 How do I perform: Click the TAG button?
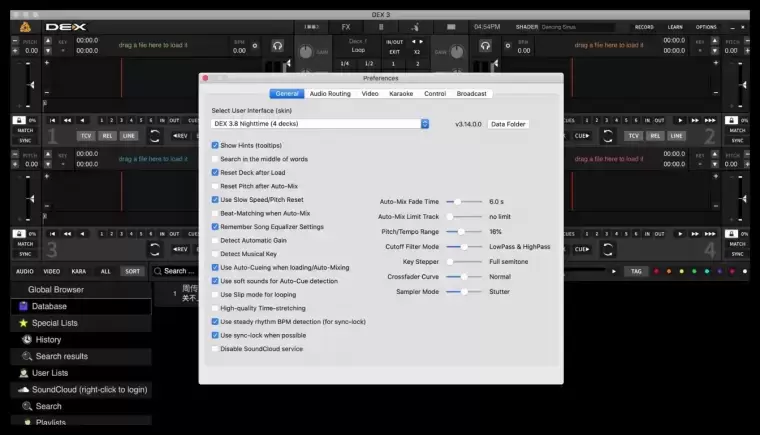pyautogui.click(x=636, y=272)
